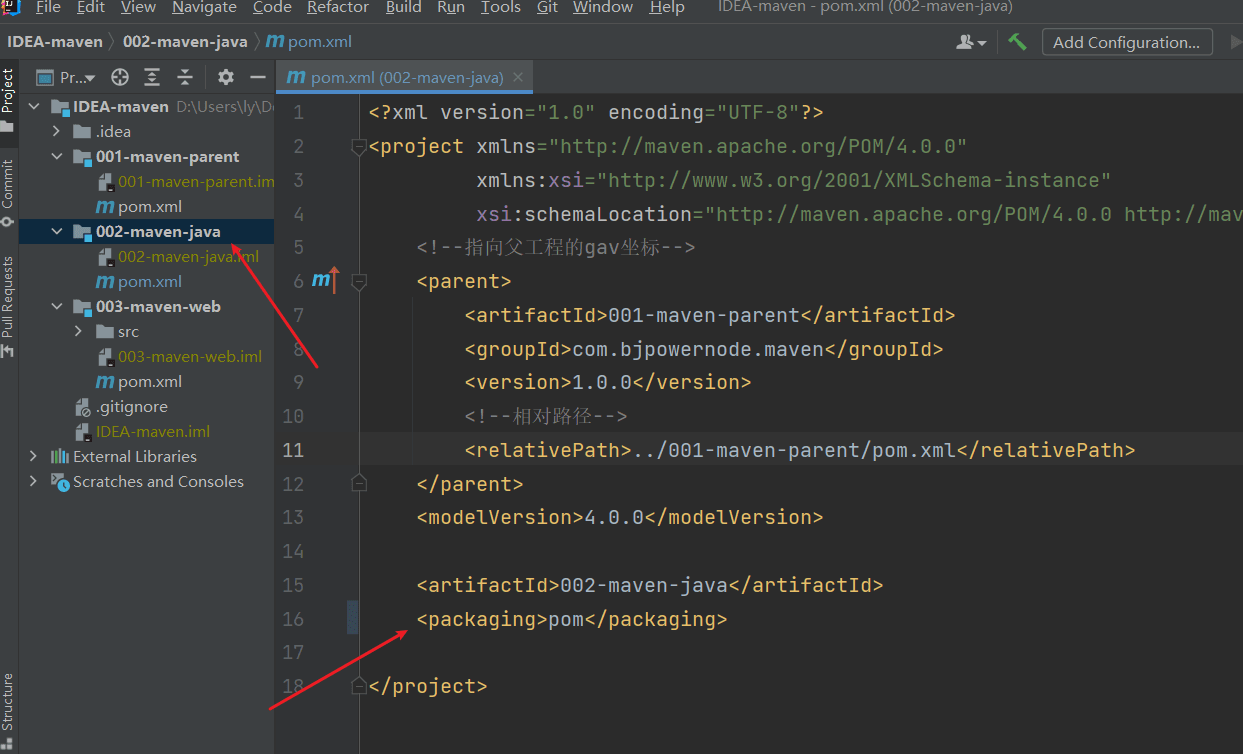The image size is (1243, 754).
Task: Open the Edit menu
Action: click(91, 8)
